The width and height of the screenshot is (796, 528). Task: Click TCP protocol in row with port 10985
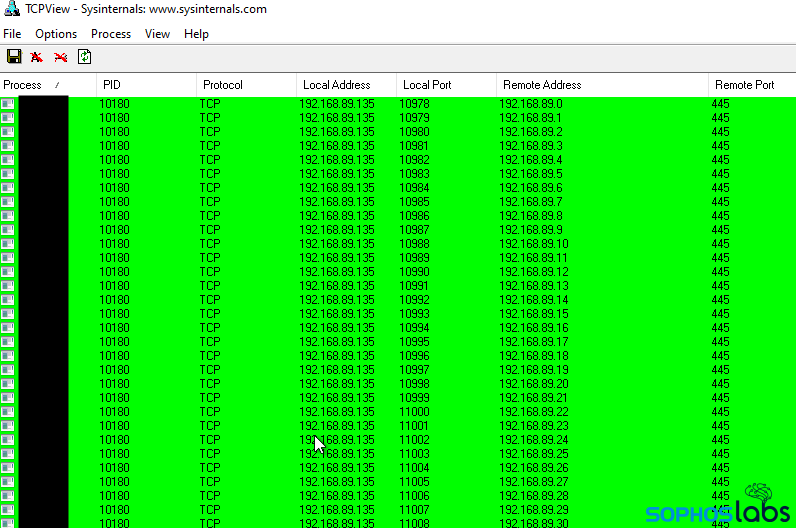(x=210, y=202)
